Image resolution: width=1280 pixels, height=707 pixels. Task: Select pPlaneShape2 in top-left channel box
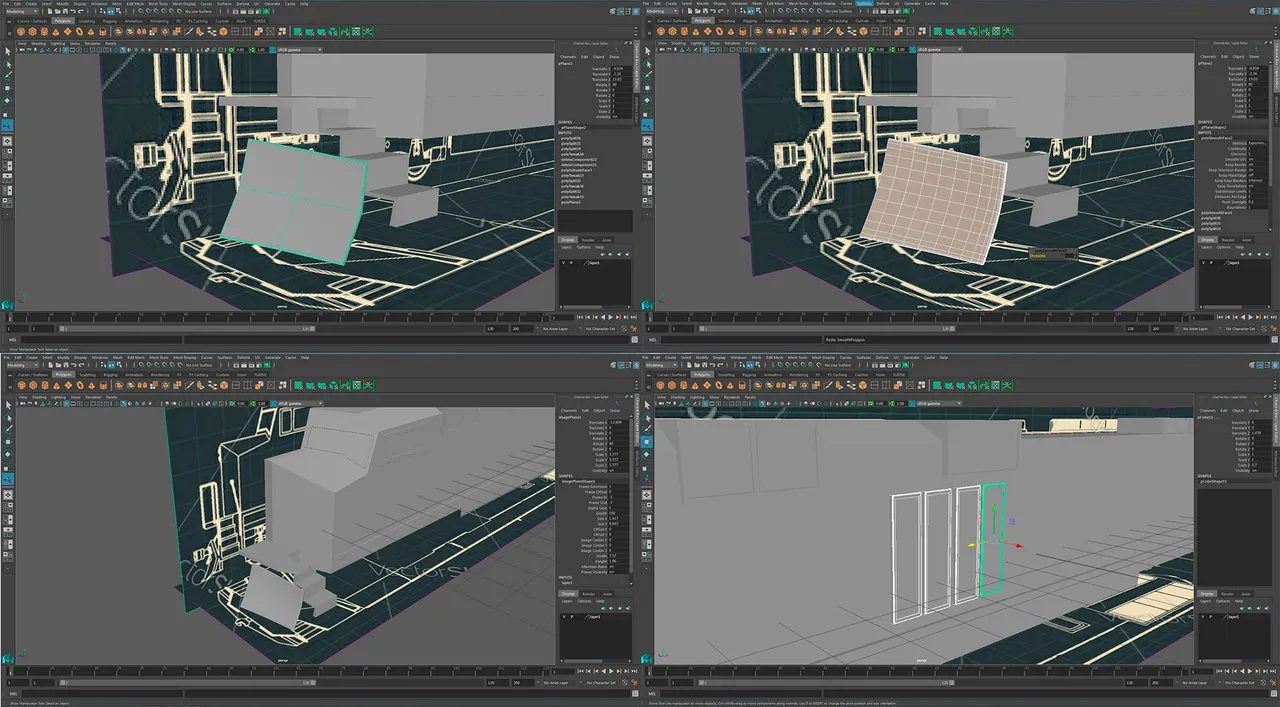(574, 128)
